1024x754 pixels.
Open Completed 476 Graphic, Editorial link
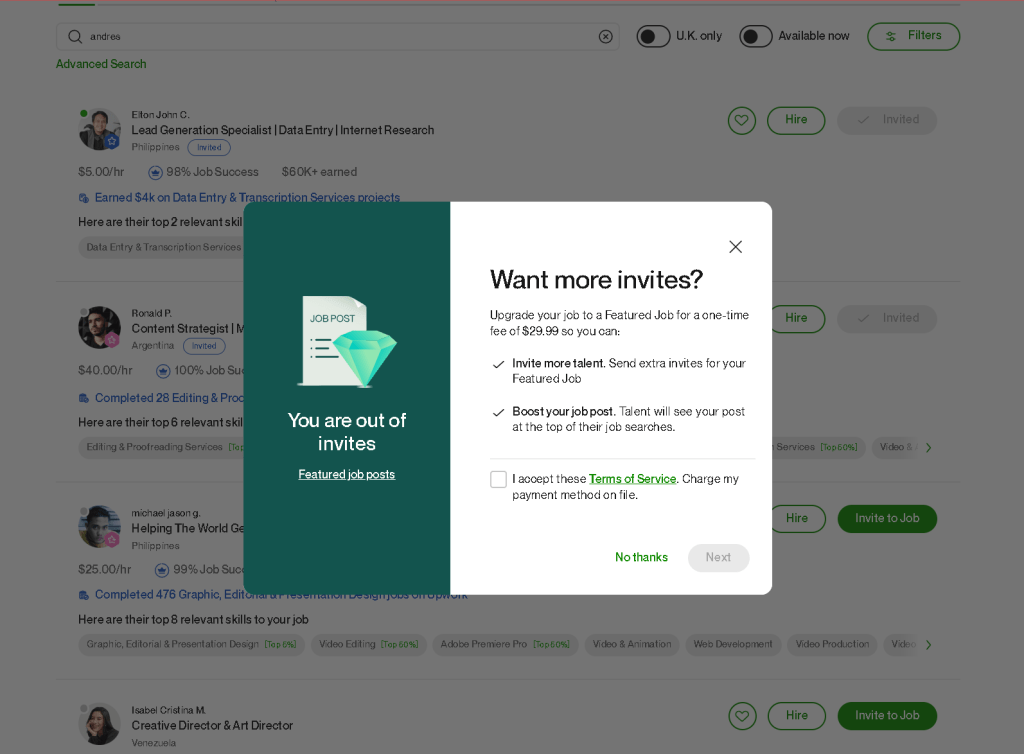(281, 595)
